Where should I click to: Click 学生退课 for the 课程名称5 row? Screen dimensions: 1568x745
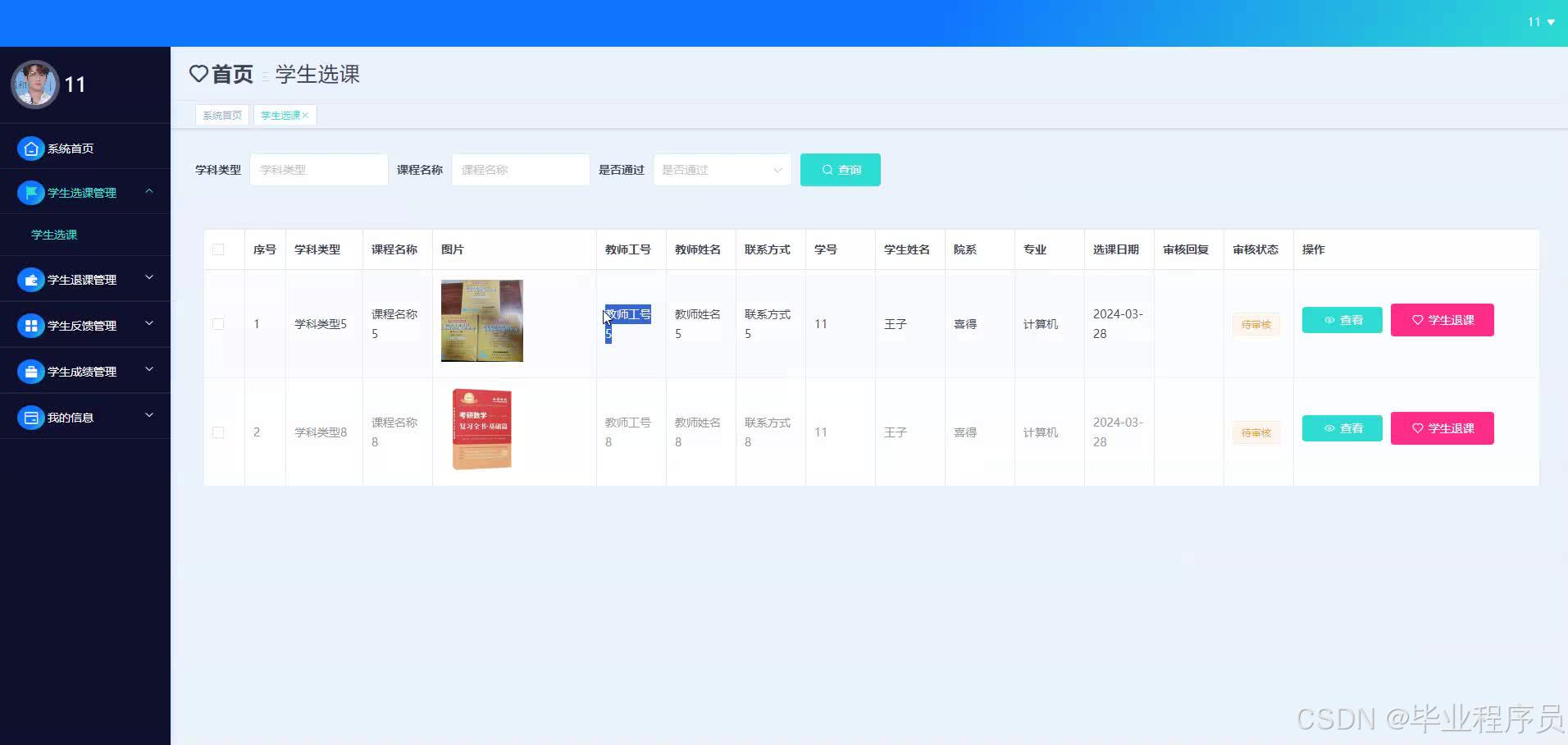tap(1443, 320)
